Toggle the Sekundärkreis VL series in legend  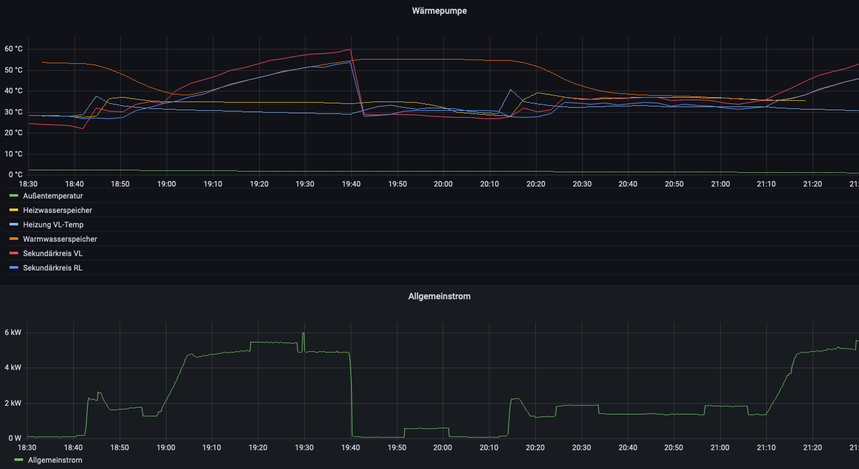[53, 253]
